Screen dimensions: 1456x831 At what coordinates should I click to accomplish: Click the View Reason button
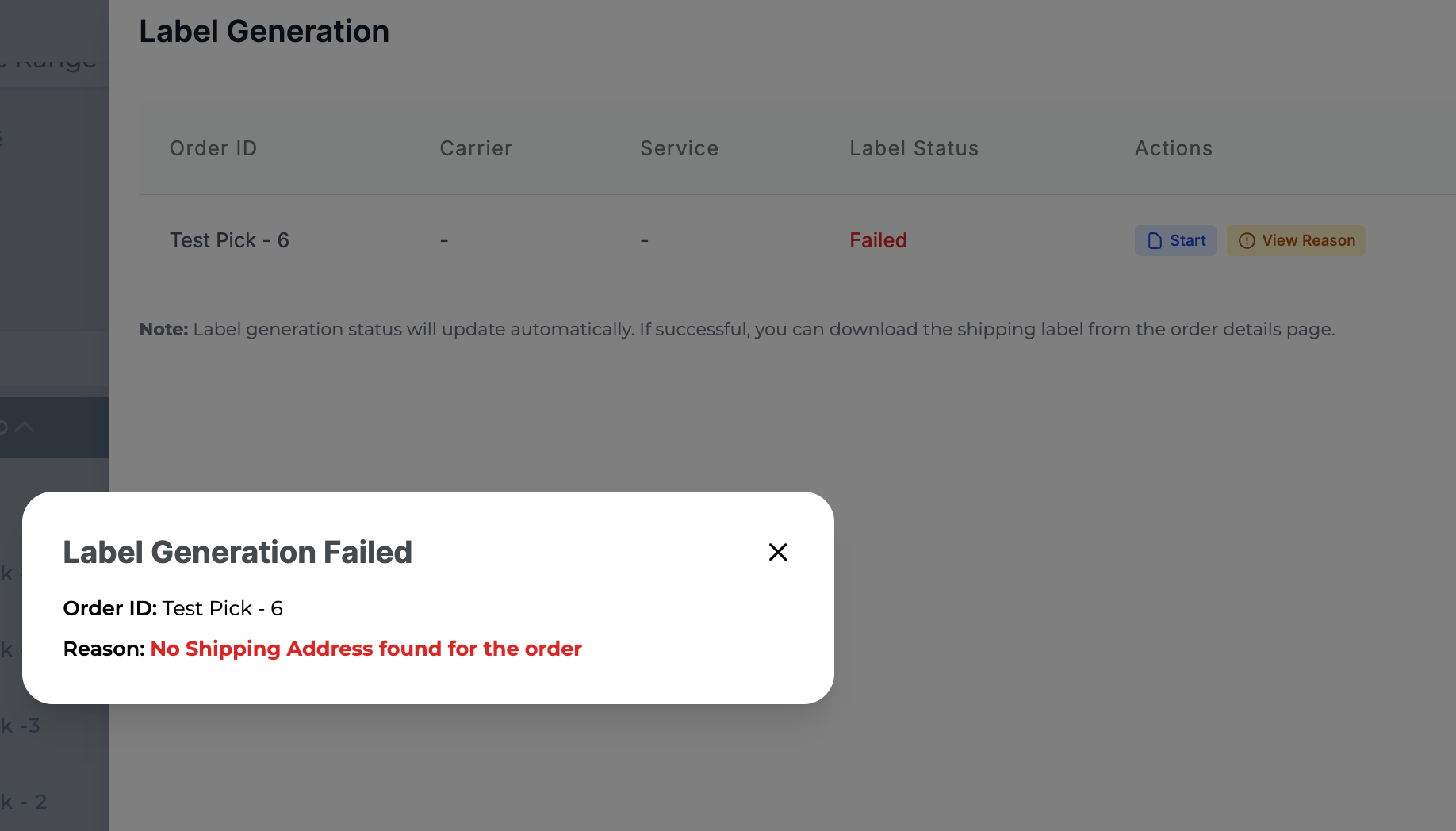1296,240
